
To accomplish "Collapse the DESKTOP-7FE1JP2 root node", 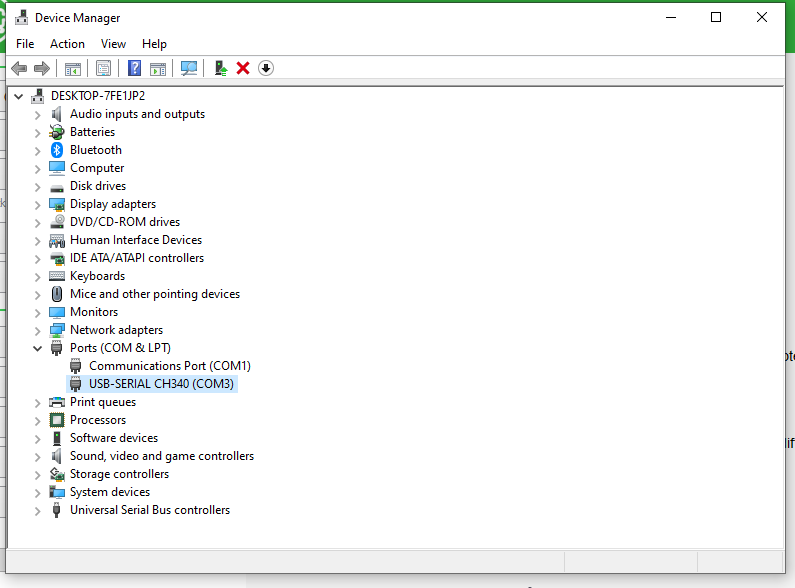I will [x=19, y=96].
